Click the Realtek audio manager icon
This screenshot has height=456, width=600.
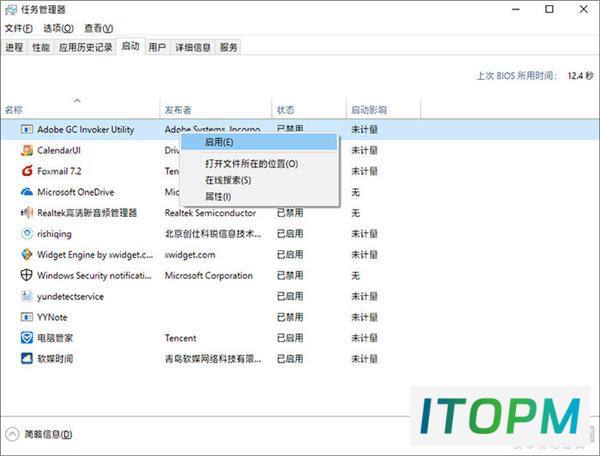pyautogui.click(x=26, y=213)
